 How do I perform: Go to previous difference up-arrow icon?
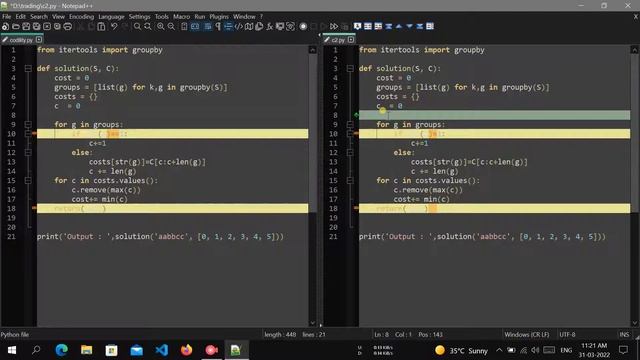399,27
